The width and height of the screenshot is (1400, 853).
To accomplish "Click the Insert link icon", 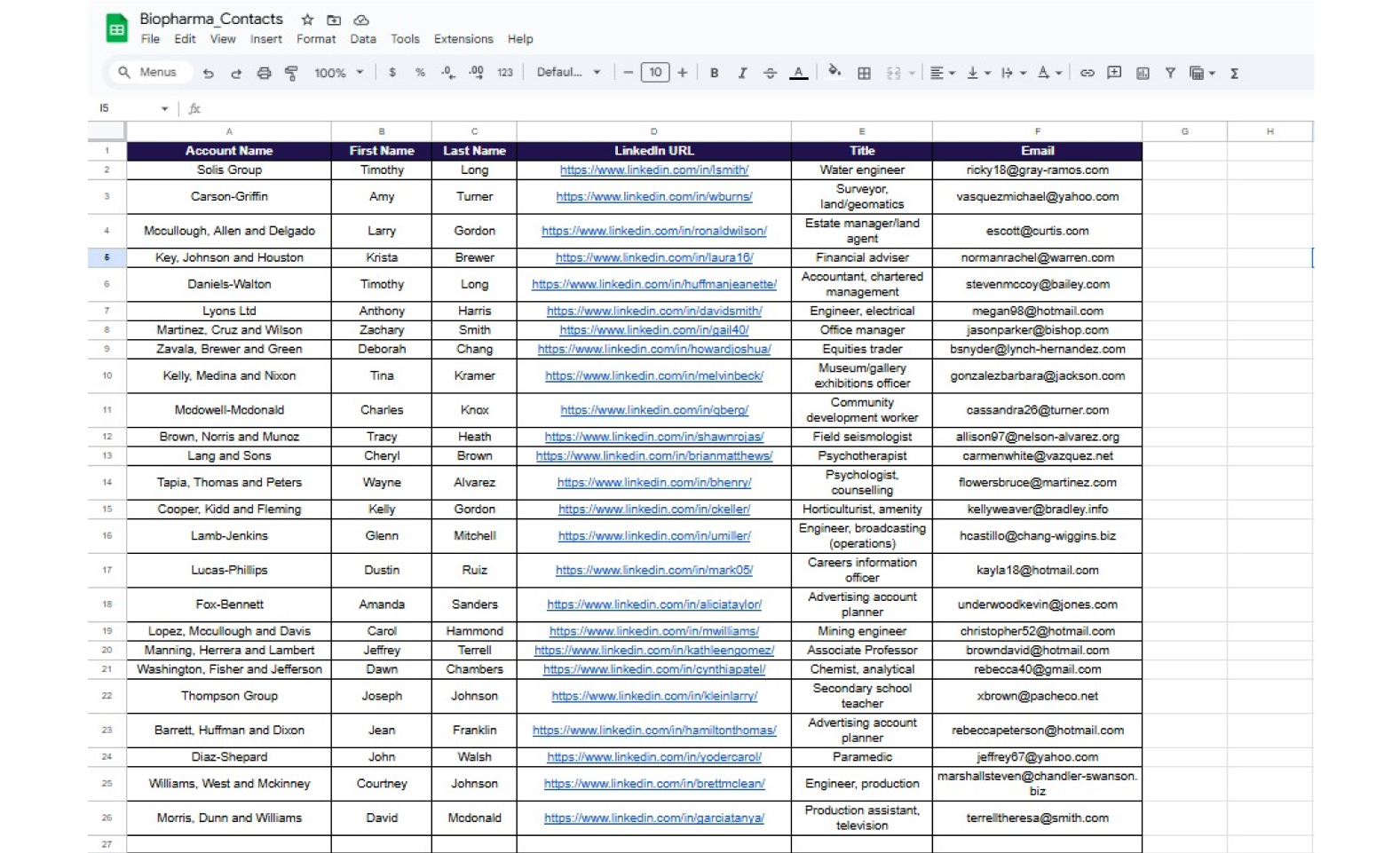I will coord(1087,74).
